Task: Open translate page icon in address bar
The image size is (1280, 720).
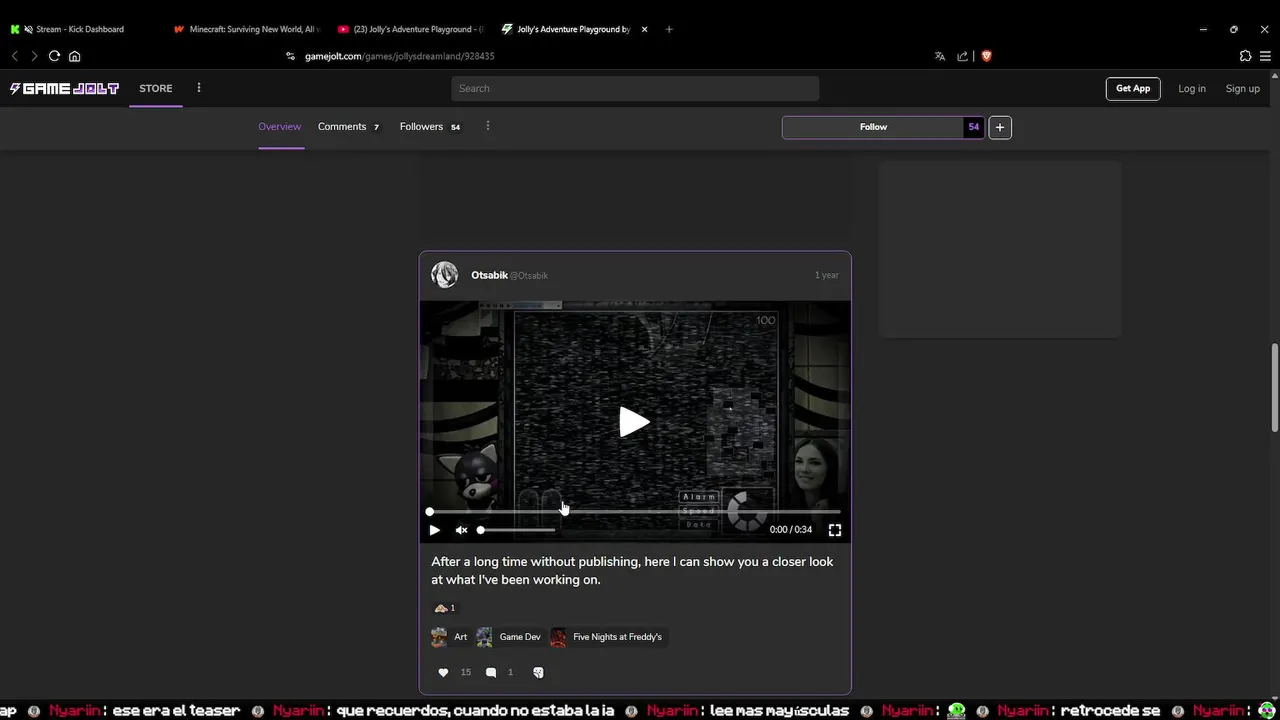Action: tap(940, 56)
